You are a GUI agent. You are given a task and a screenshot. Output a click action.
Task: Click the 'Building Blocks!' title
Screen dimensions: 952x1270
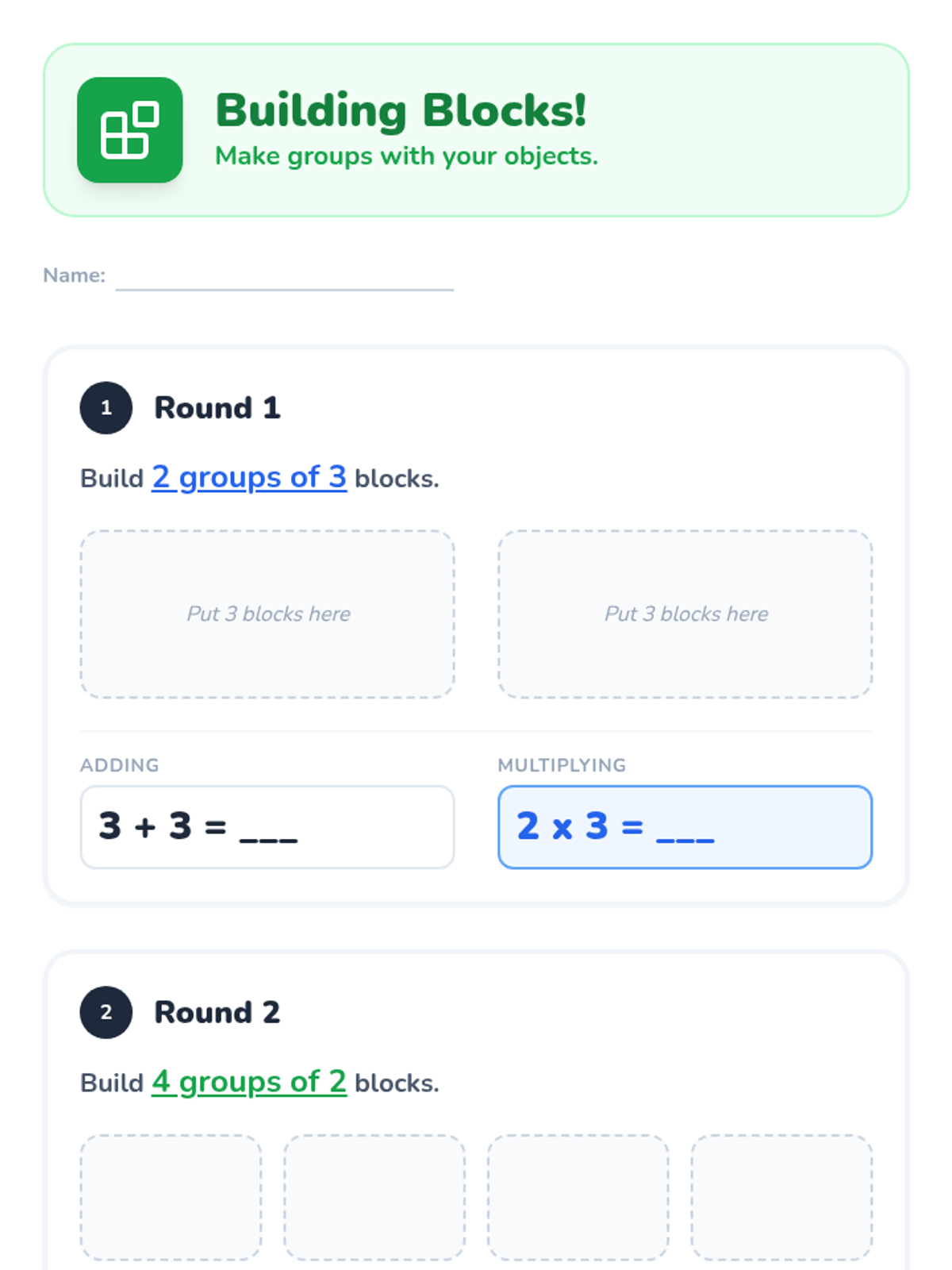(401, 110)
